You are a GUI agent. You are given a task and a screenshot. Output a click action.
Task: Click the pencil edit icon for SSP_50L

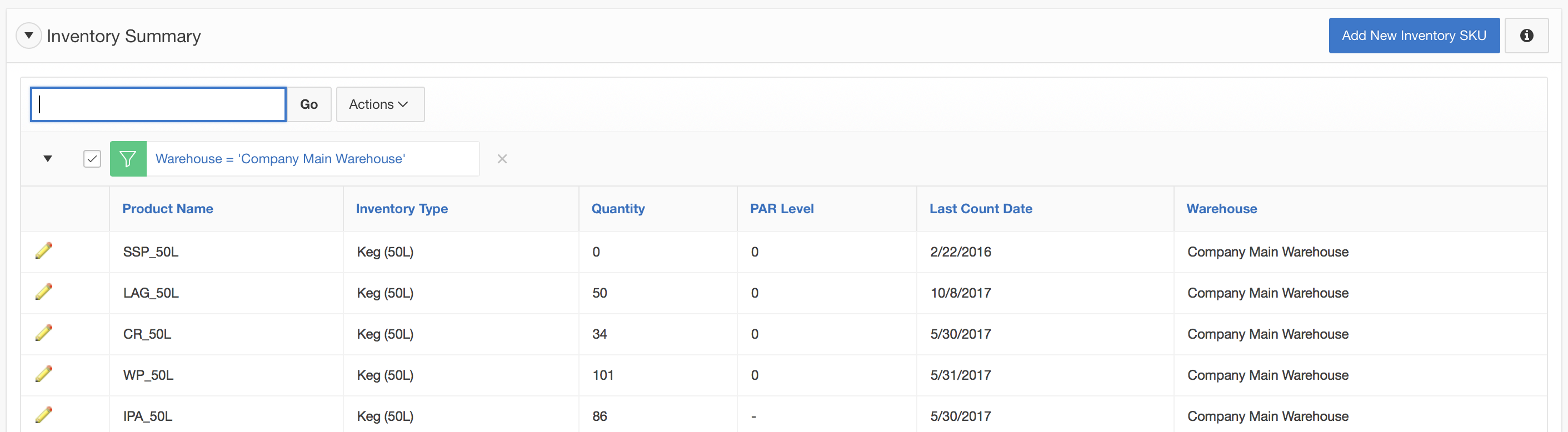coord(44,250)
